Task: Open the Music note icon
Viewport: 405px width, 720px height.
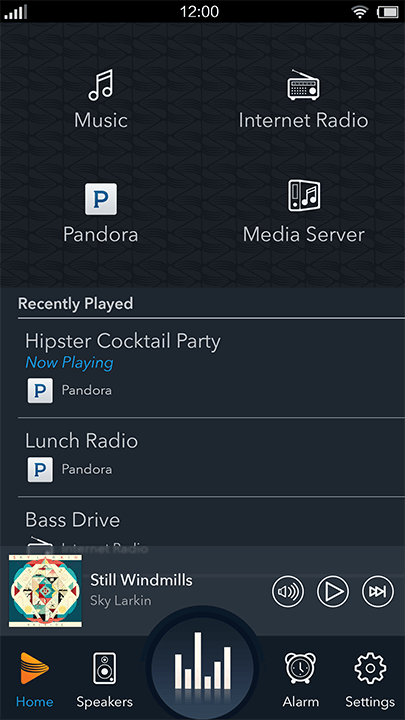Action: click(101, 85)
